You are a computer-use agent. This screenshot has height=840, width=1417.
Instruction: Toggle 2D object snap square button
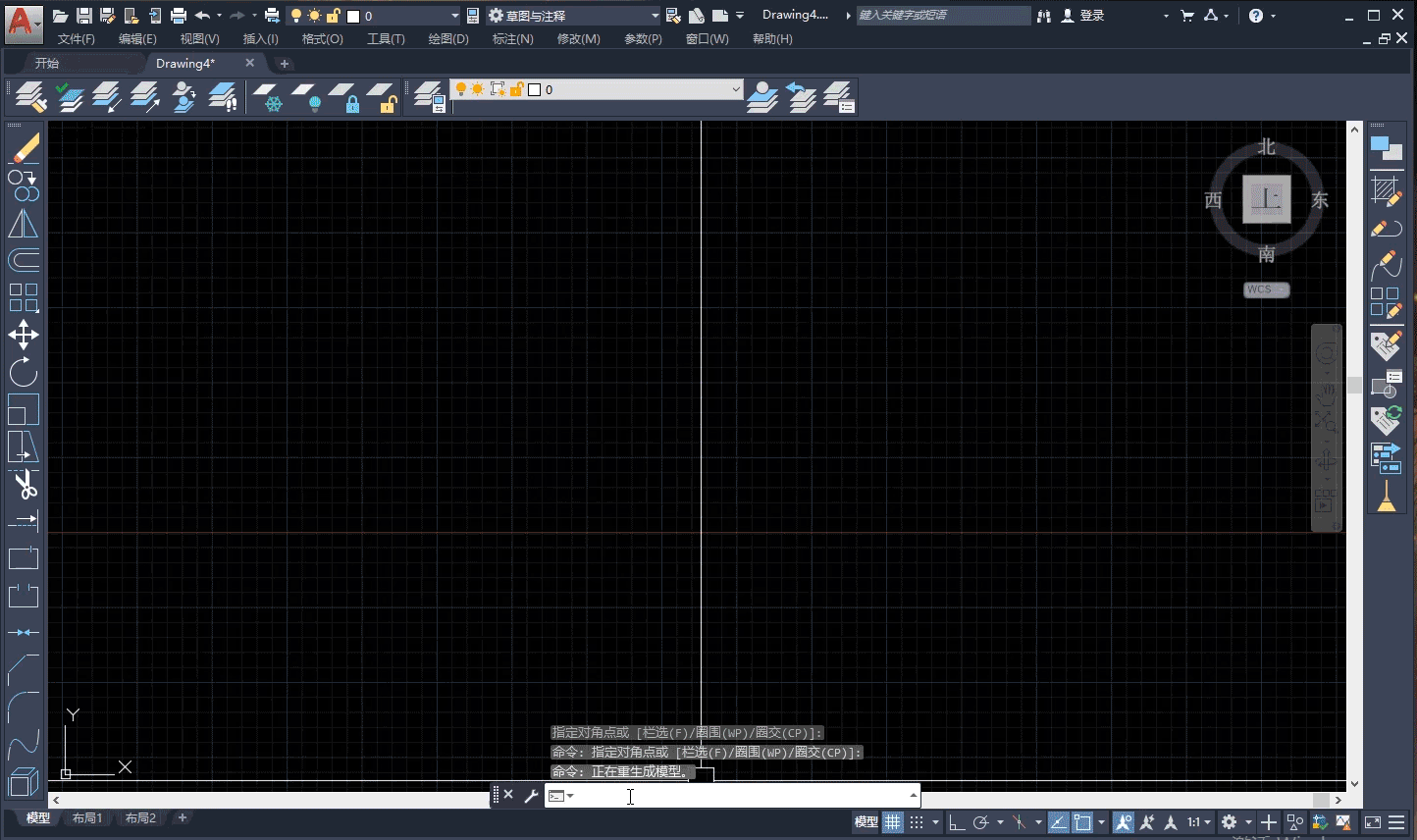(x=1082, y=822)
